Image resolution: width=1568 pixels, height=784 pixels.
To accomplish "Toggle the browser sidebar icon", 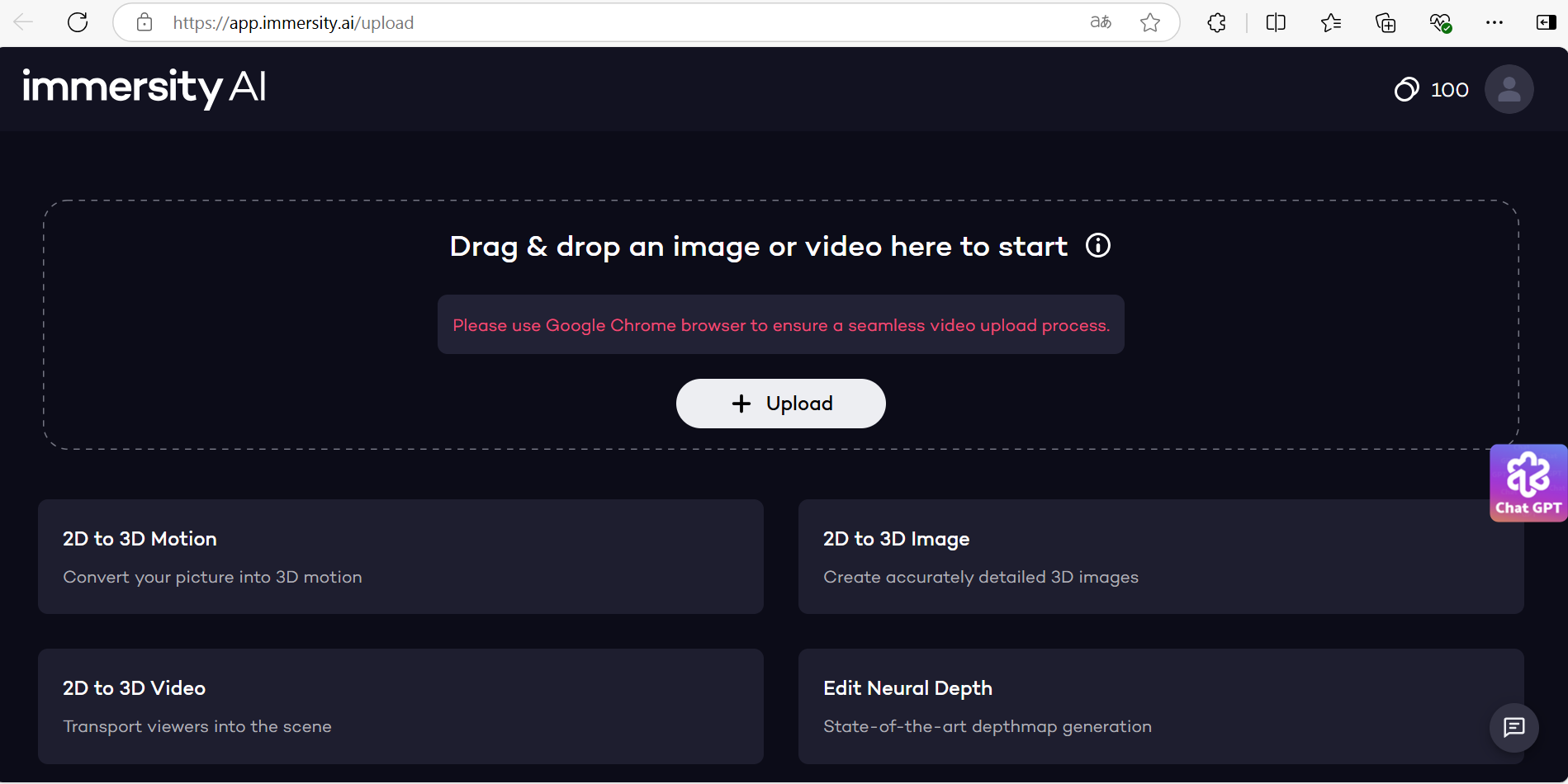I will click(x=1546, y=22).
